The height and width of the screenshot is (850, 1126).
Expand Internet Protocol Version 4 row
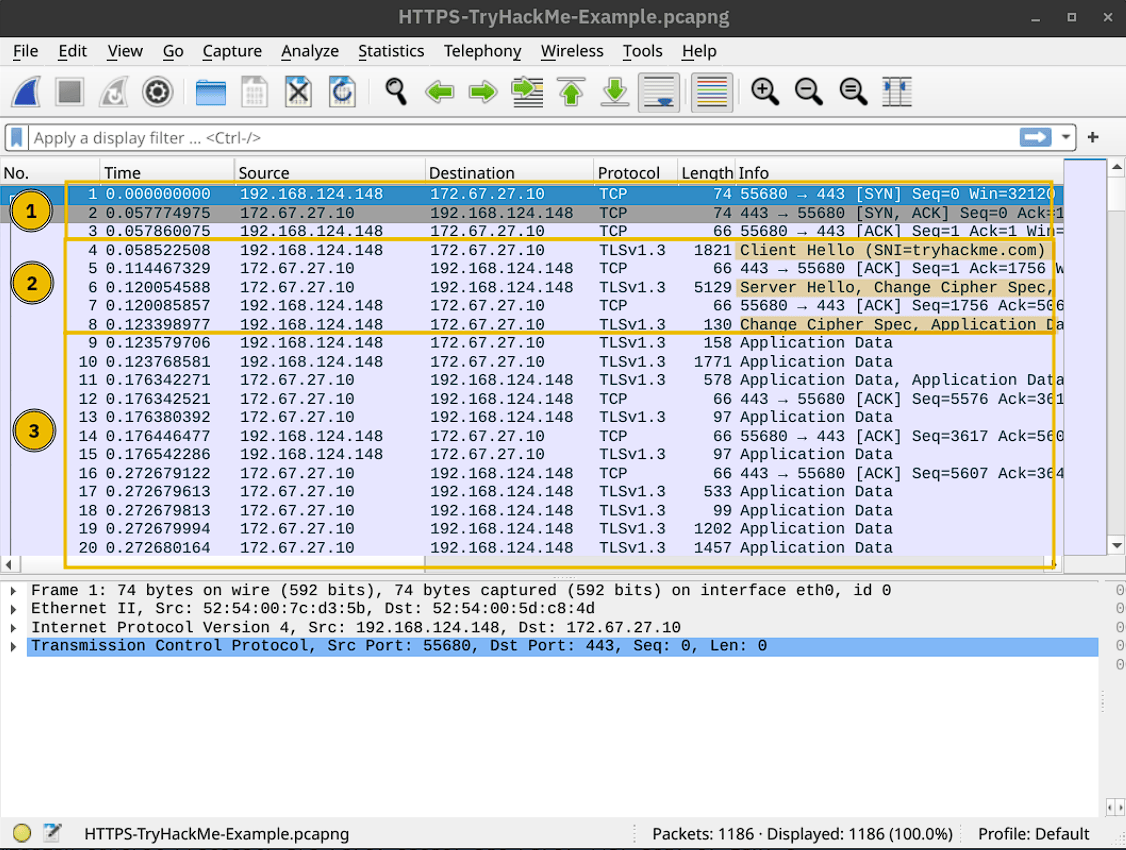(x=13, y=627)
